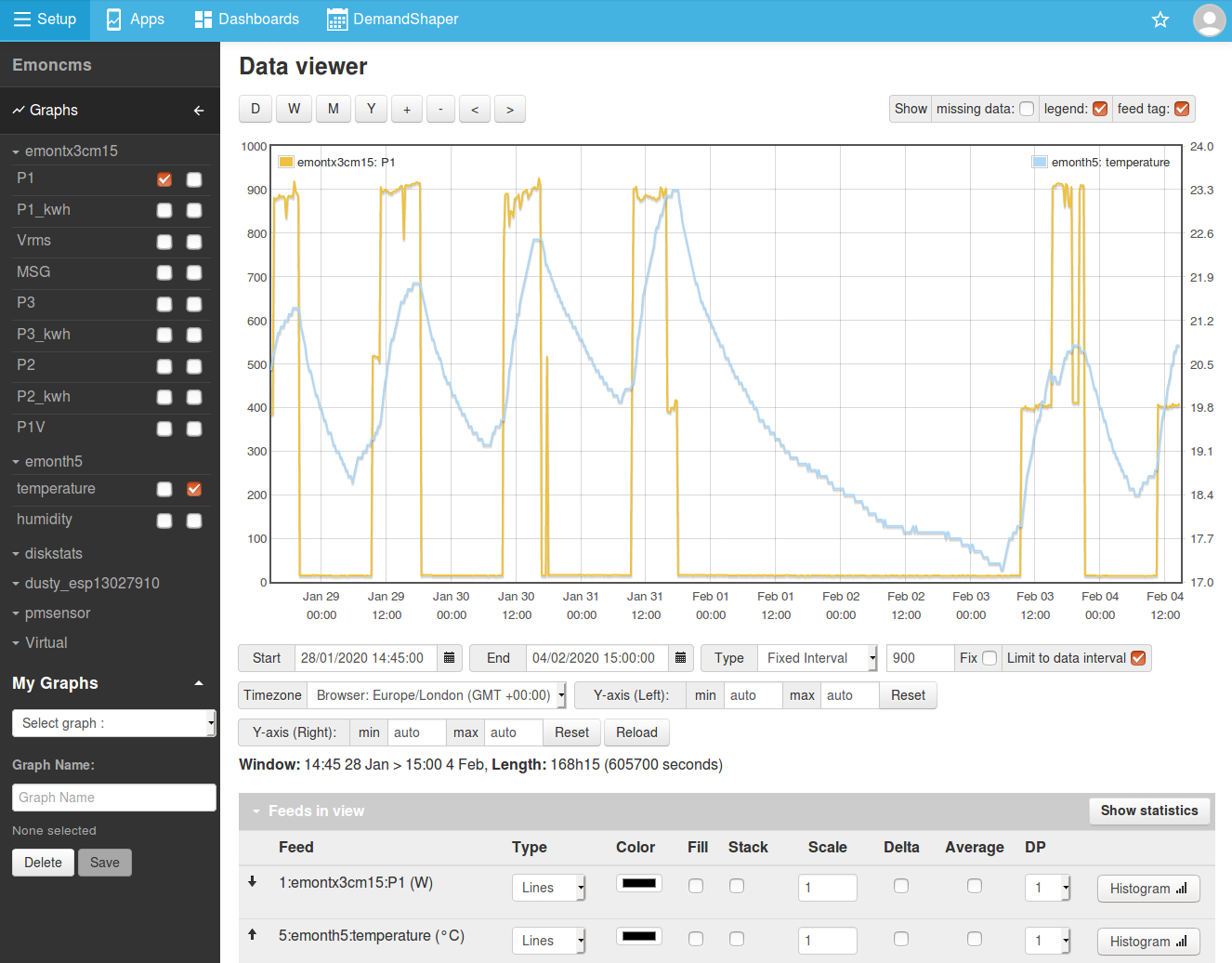Uncheck Limit to data interval
Viewport: 1232px width, 963px height.
(x=1138, y=658)
